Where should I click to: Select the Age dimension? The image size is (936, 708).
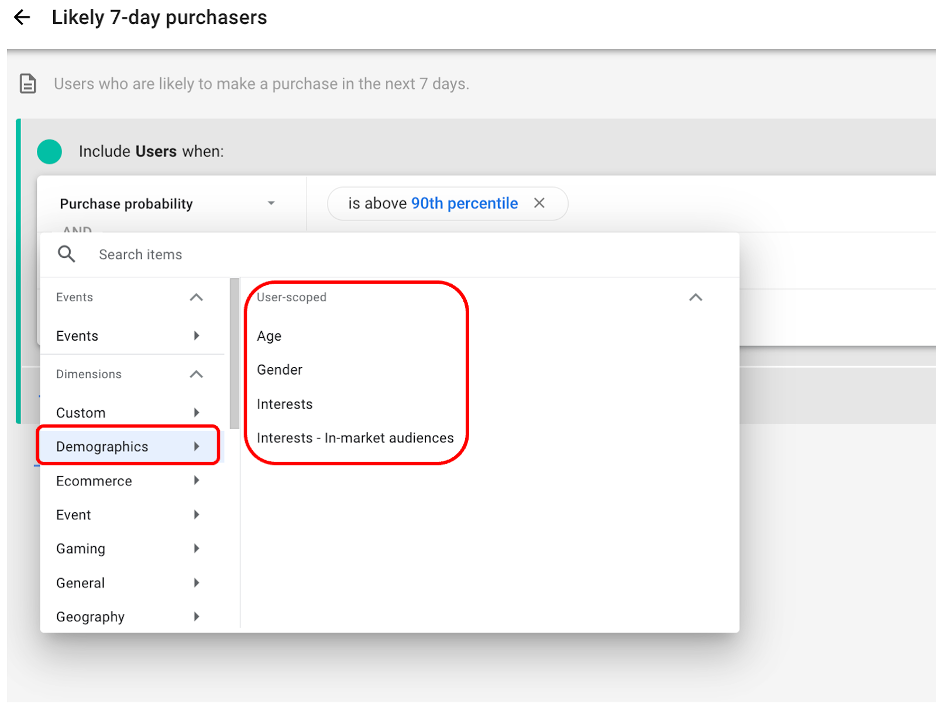(x=269, y=336)
